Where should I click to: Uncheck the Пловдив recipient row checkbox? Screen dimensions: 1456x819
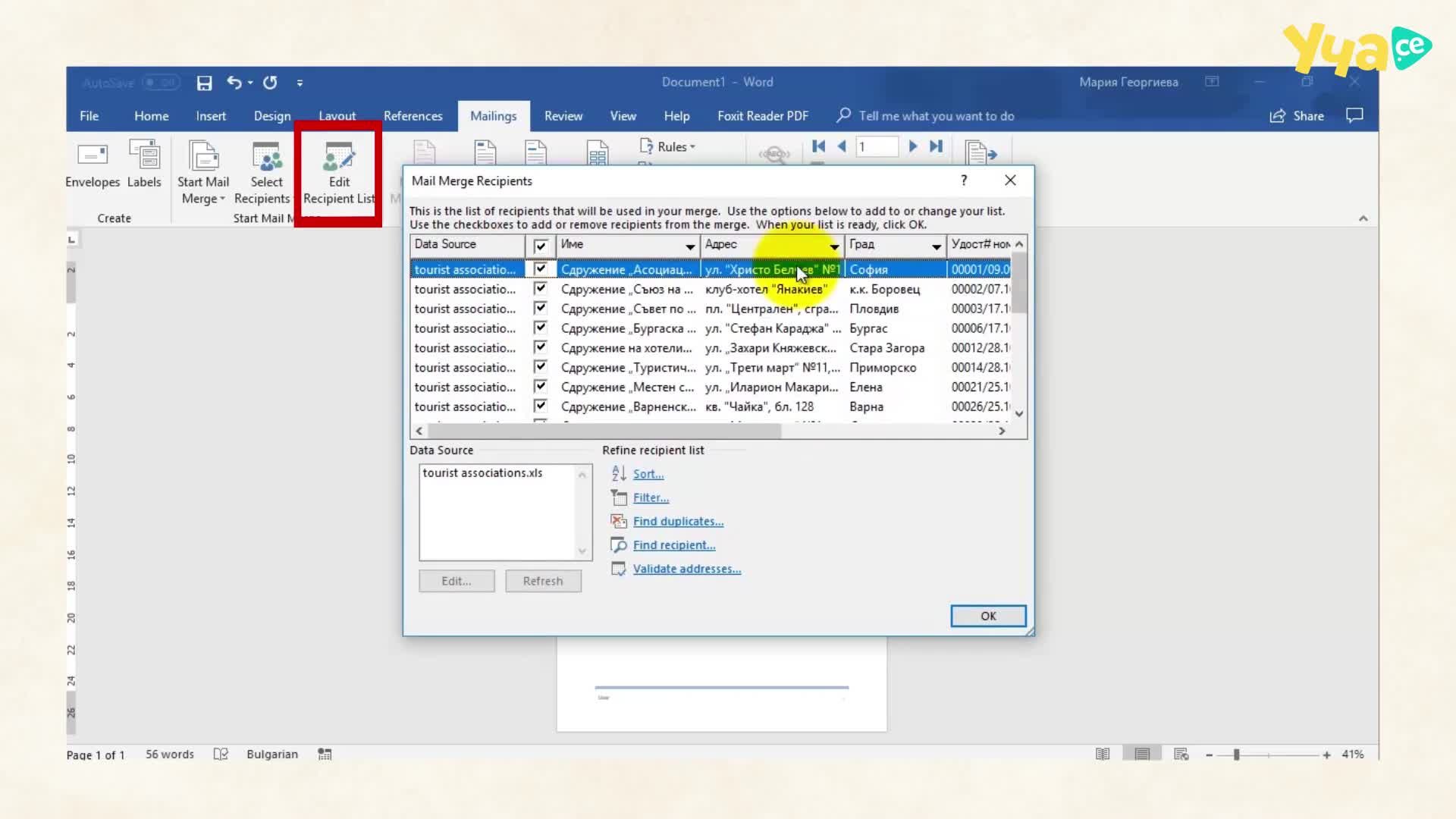(x=541, y=308)
